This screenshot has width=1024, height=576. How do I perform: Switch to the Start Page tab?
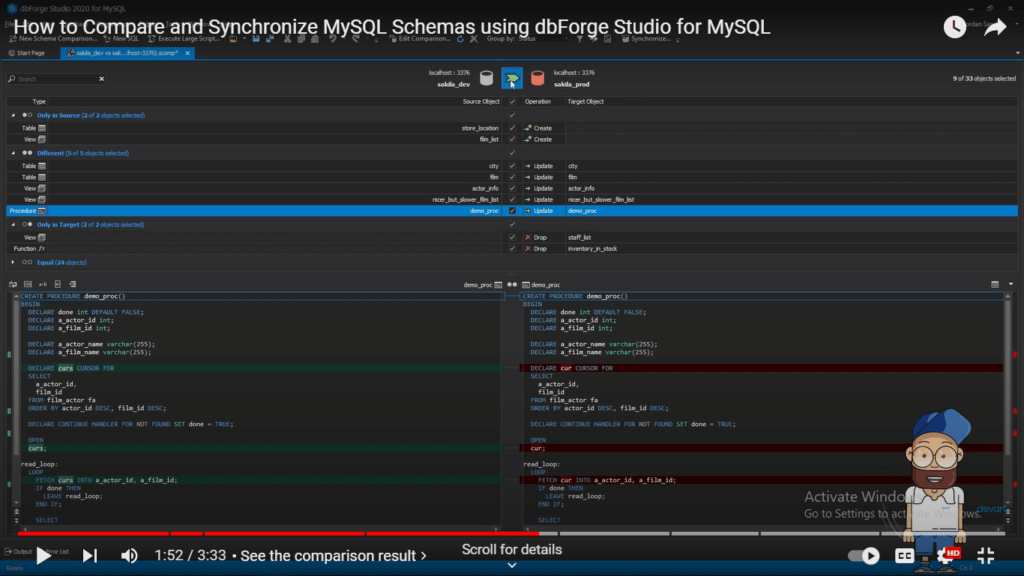point(30,53)
